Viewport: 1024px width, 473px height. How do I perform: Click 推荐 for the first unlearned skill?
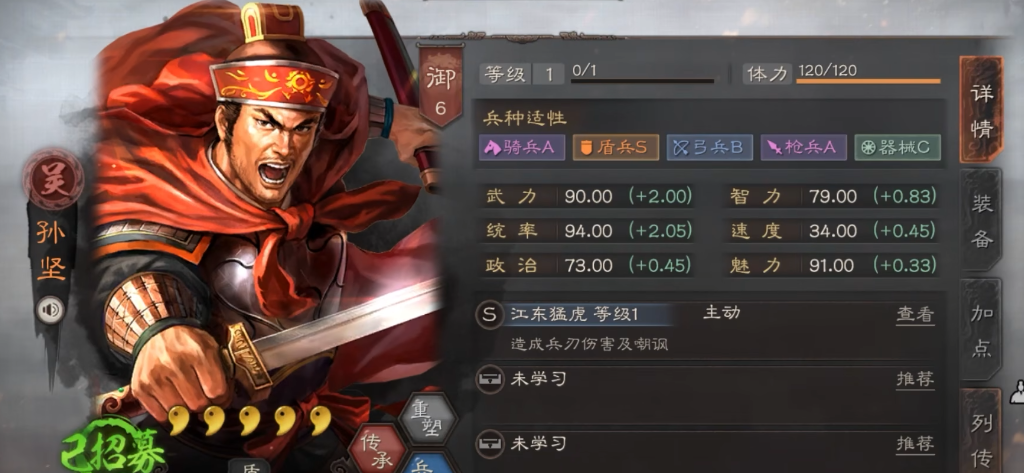(915, 380)
